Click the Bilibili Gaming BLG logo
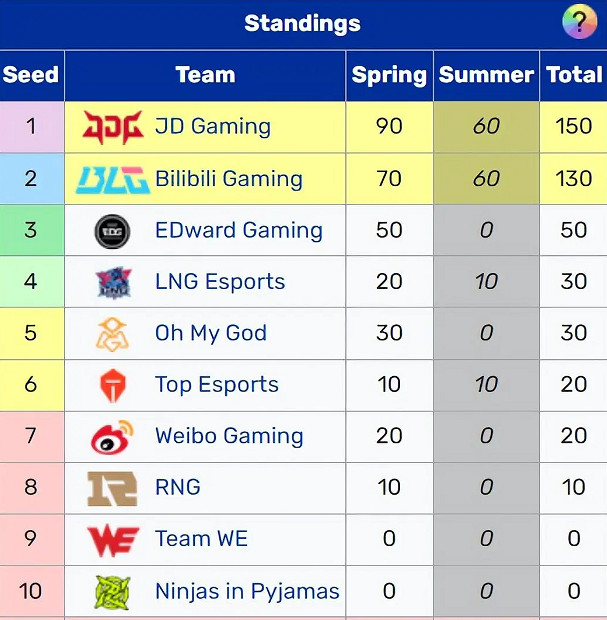 [x=113, y=179]
